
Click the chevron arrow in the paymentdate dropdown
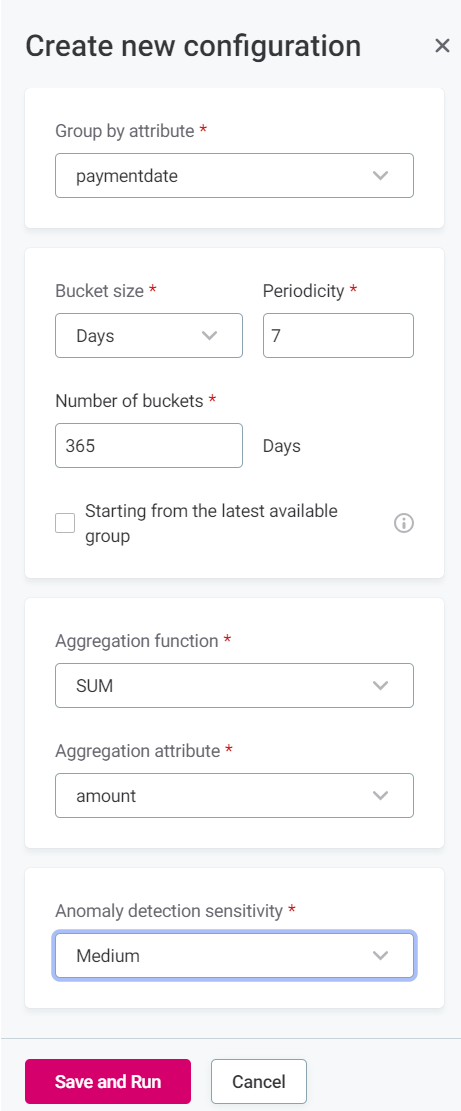(x=381, y=176)
